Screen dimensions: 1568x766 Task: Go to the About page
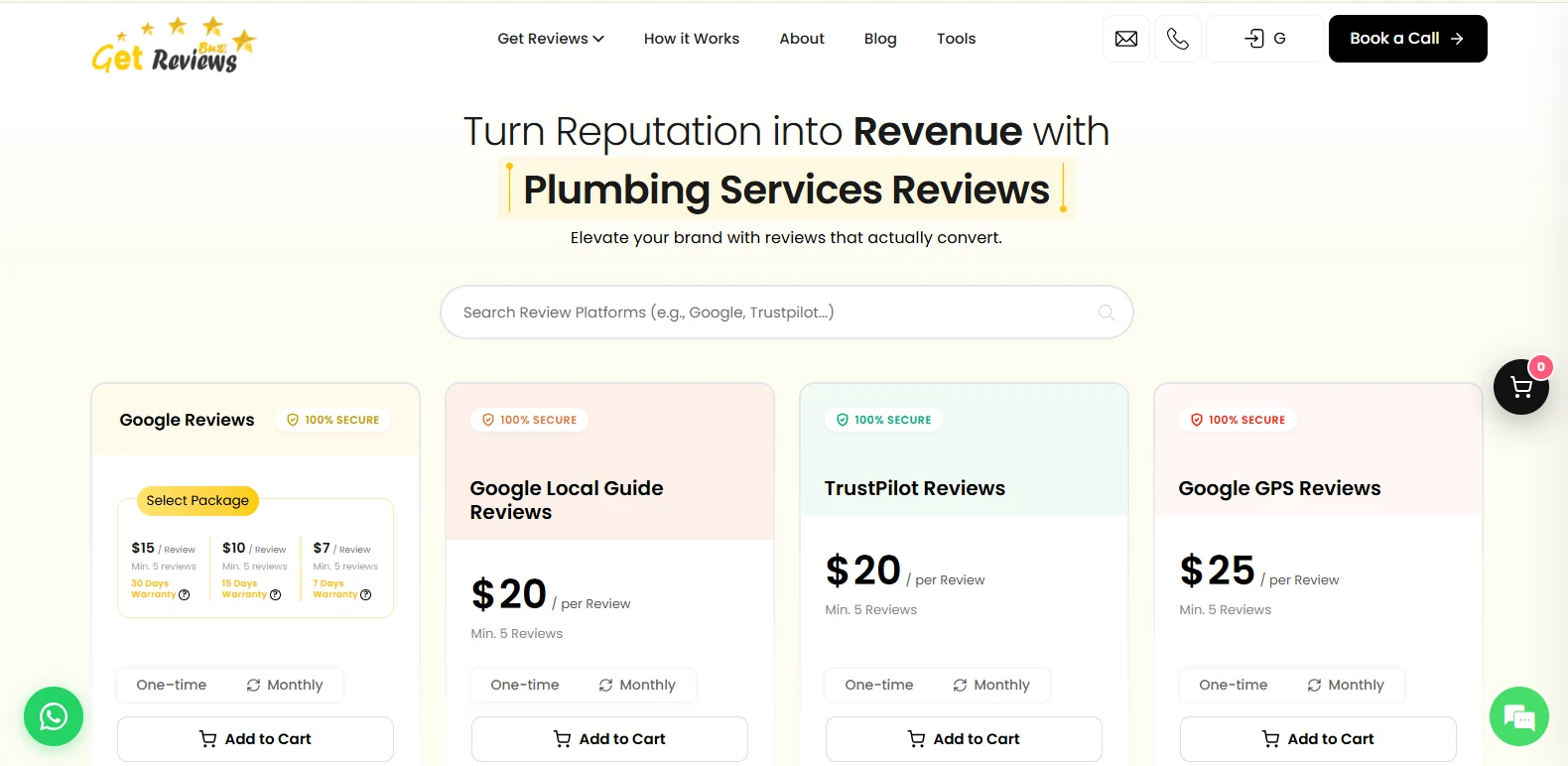(802, 39)
